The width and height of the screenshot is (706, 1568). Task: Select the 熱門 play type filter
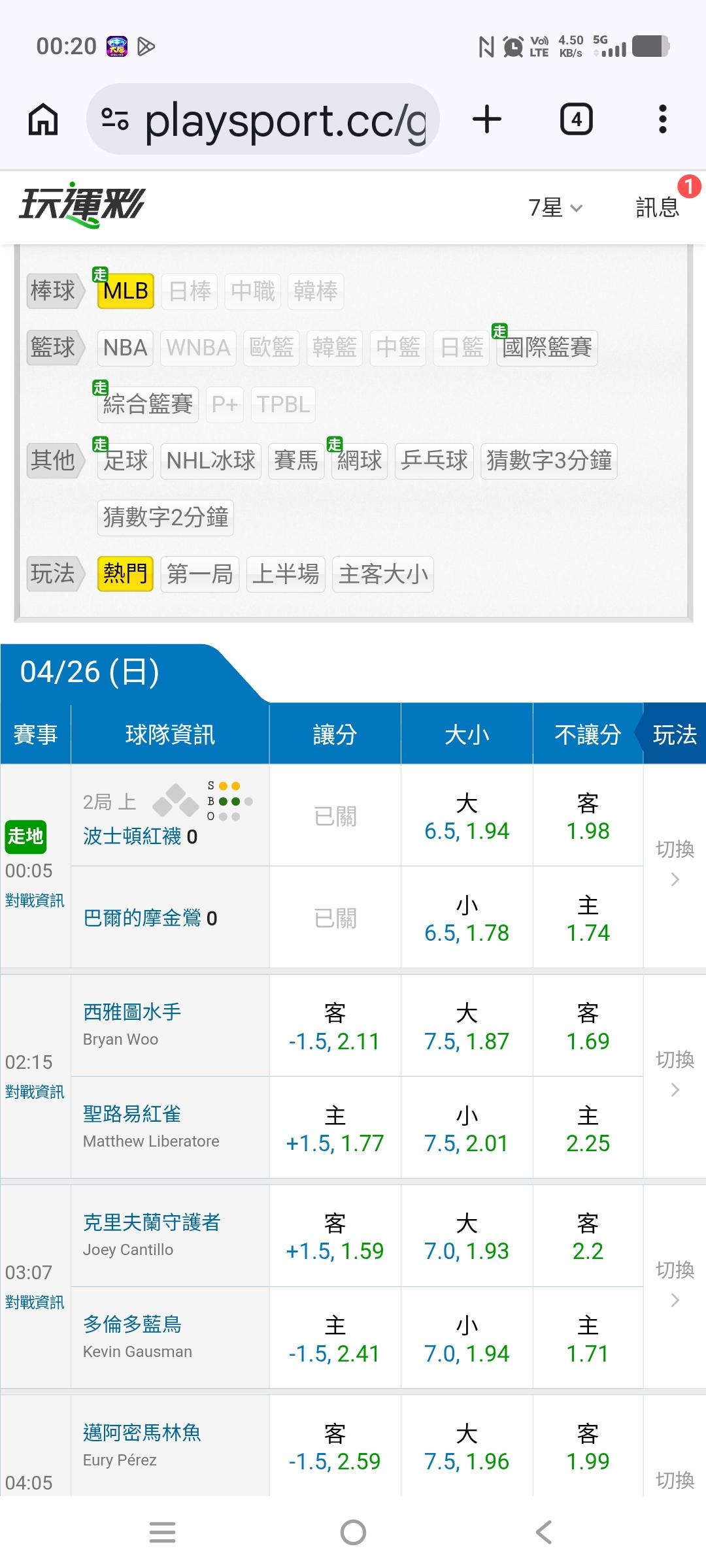pos(125,574)
